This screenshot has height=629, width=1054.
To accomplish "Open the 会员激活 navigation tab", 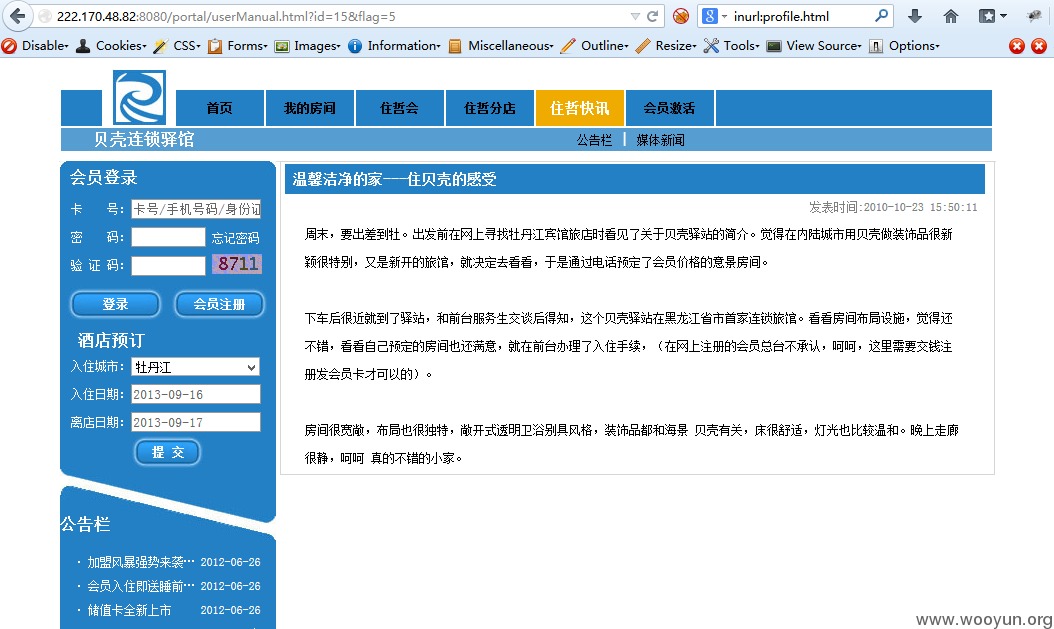I will (670, 108).
